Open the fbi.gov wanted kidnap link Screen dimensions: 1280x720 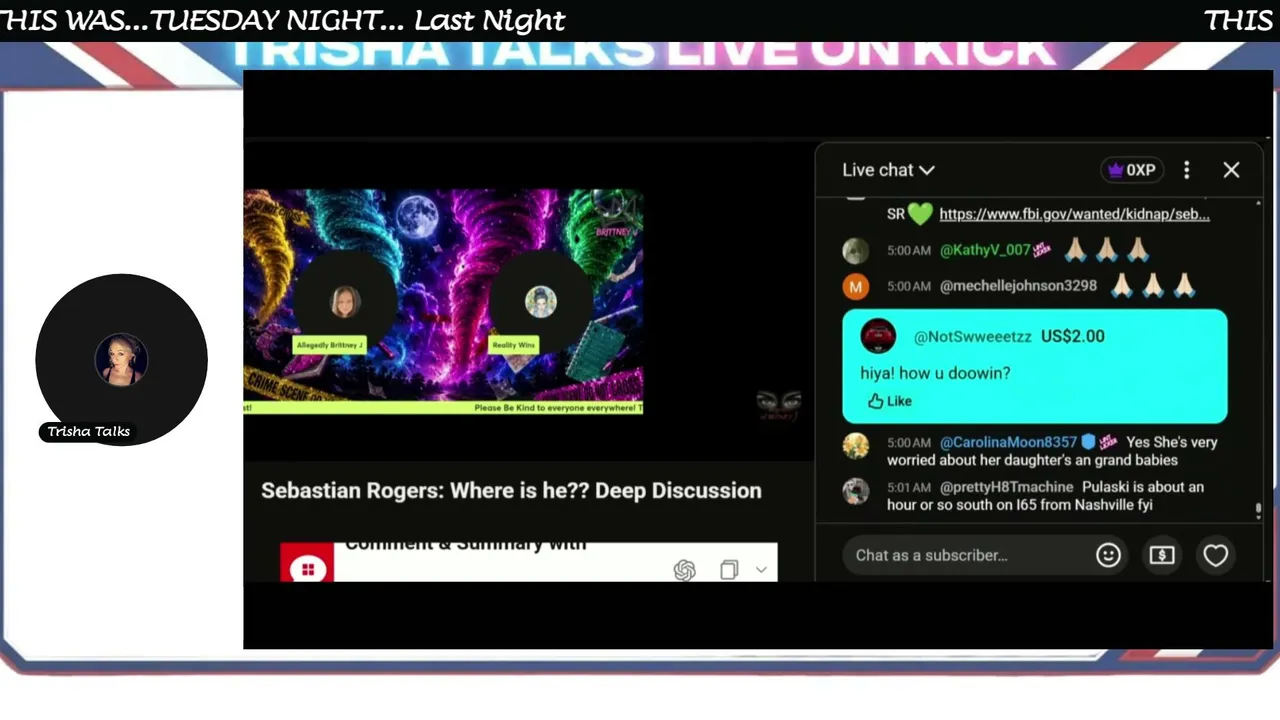point(1074,214)
